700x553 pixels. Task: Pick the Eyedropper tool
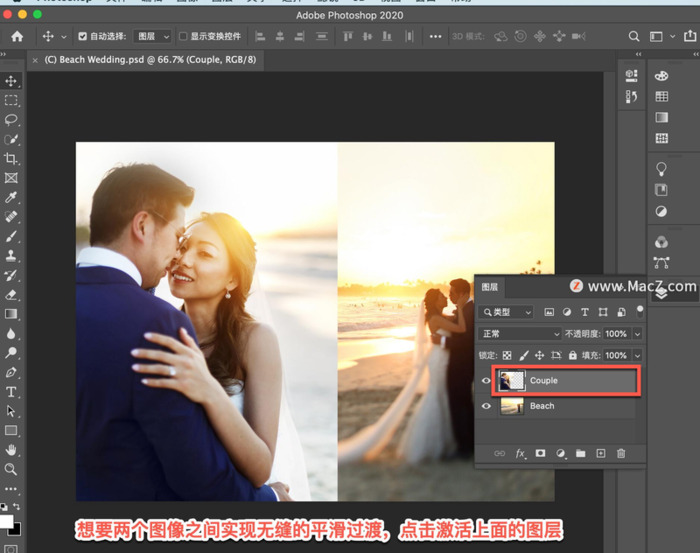[x=11, y=197]
